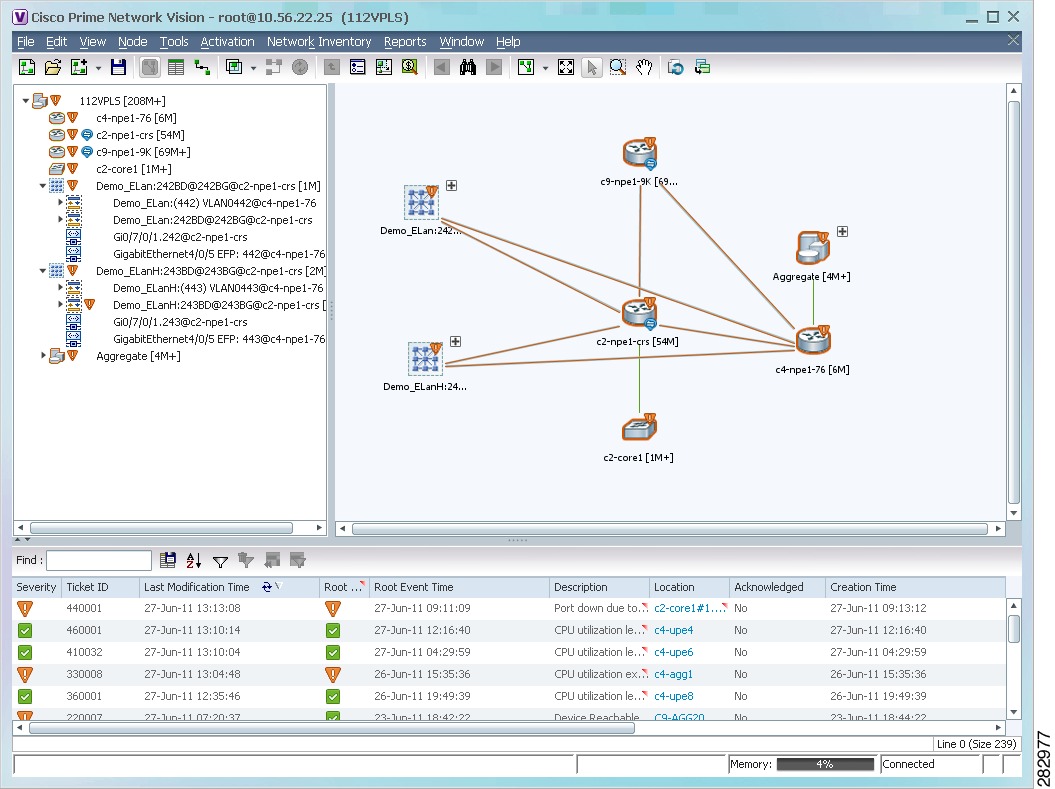Select c9-npe1-9K [69M+] in the tree
This screenshot has width=1055, height=789.
tap(143, 152)
